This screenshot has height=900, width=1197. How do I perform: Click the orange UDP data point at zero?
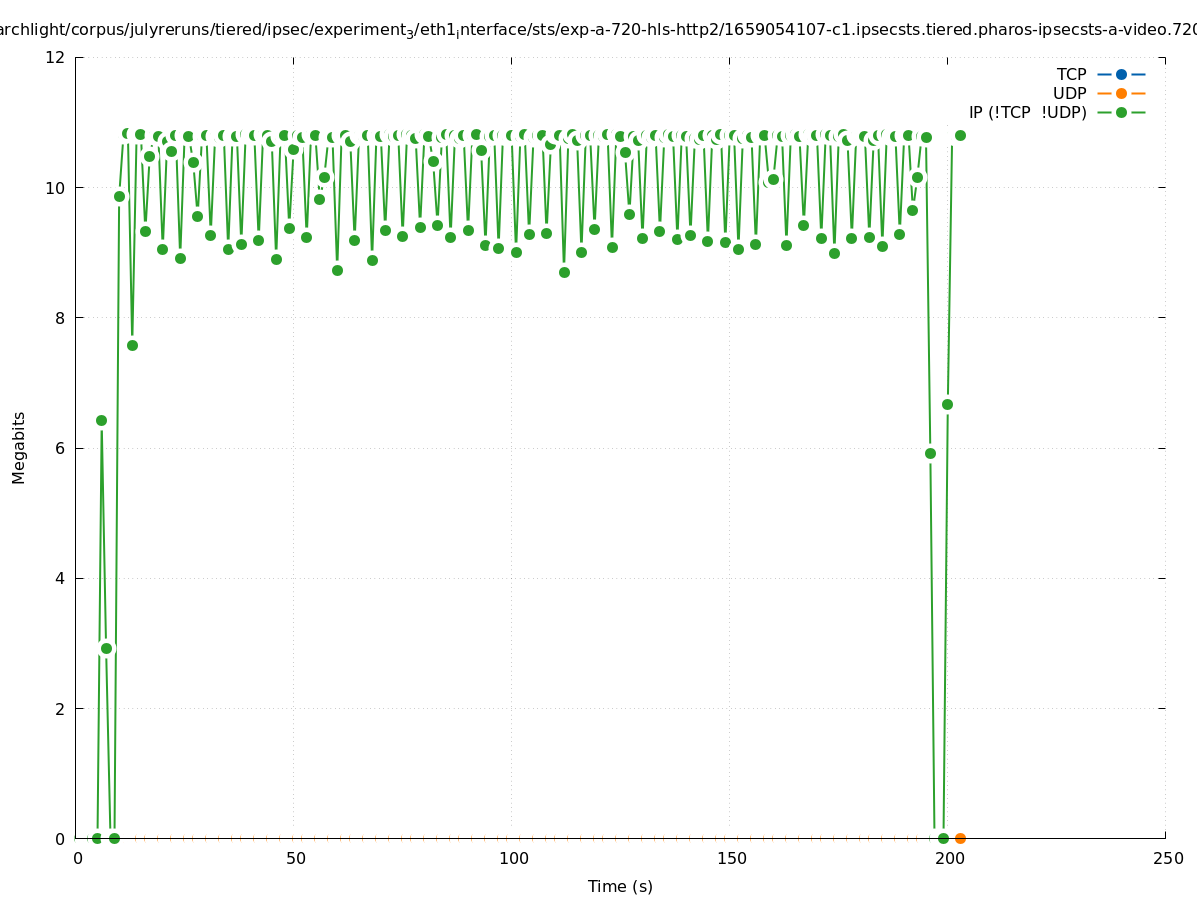coord(960,838)
